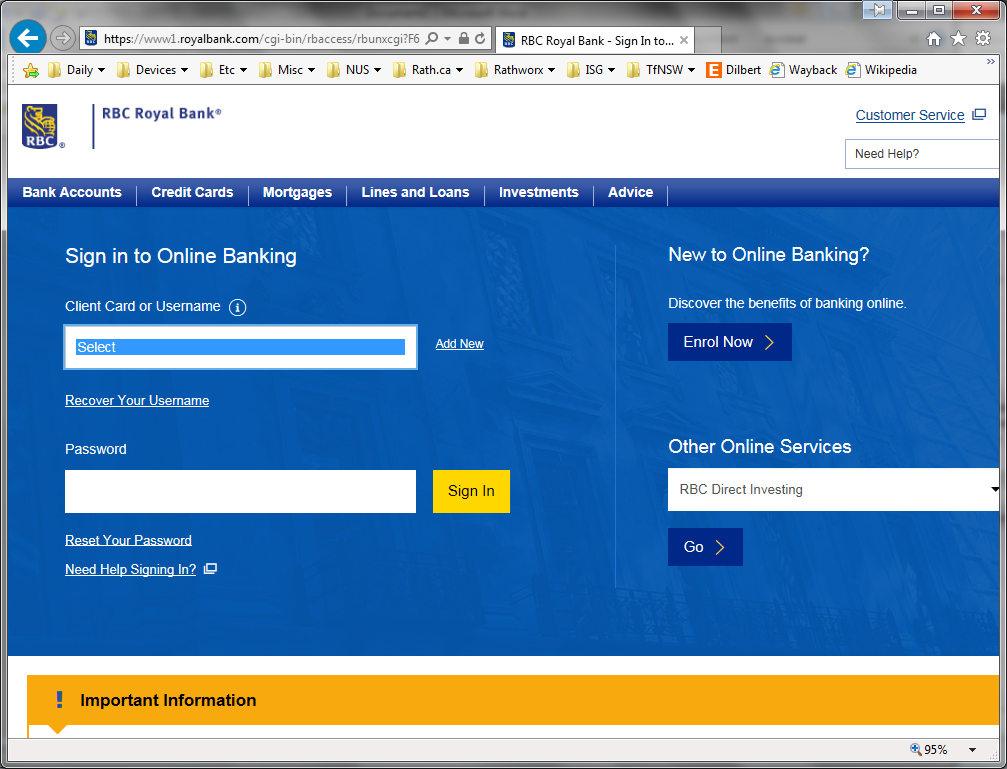Click the RBC lion shield logo
The height and width of the screenshot is (769, 1007).
[x=41, y=125]
